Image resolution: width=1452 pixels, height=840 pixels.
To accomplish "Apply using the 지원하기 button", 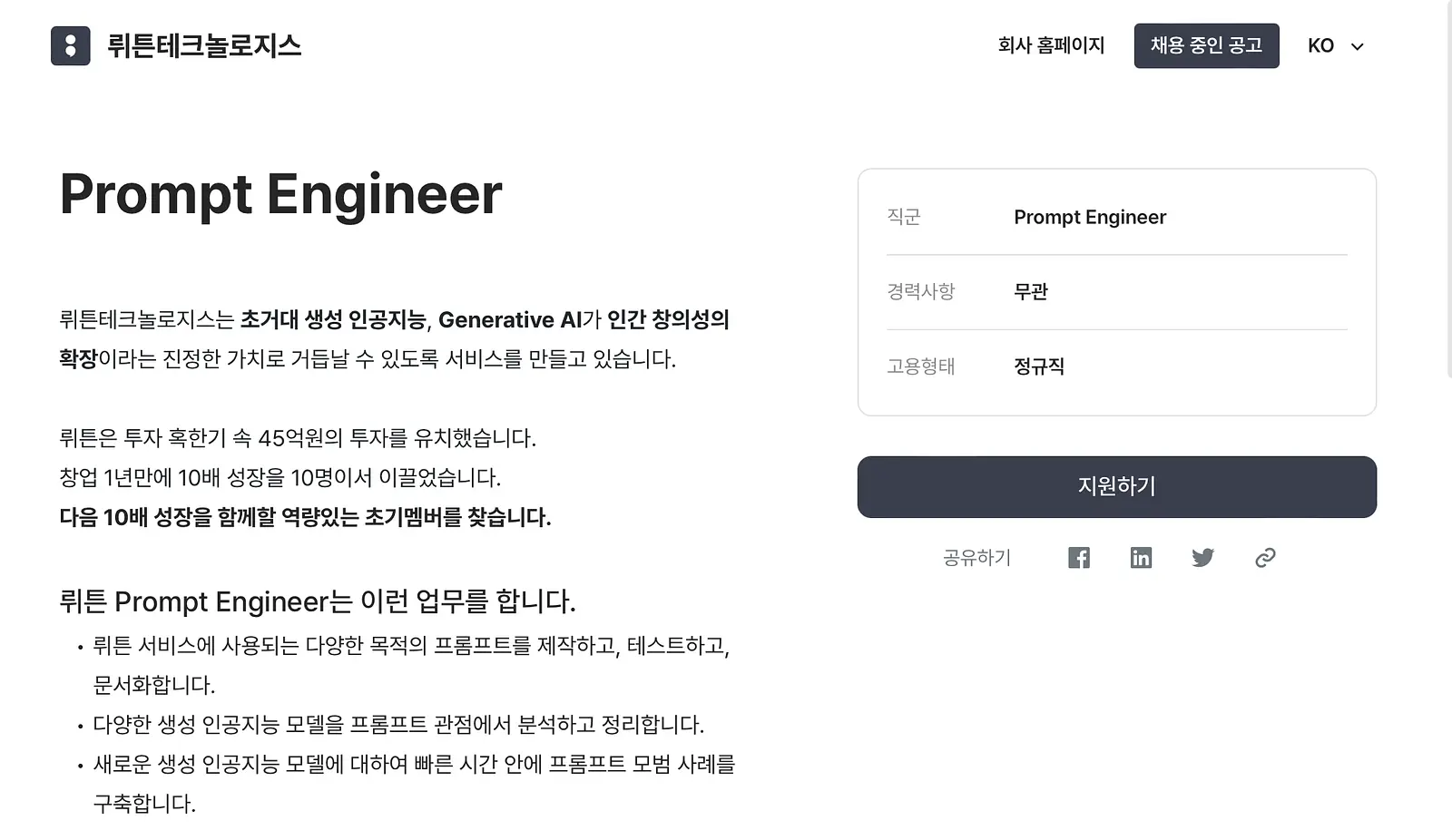I will [x=1116, y=487].
